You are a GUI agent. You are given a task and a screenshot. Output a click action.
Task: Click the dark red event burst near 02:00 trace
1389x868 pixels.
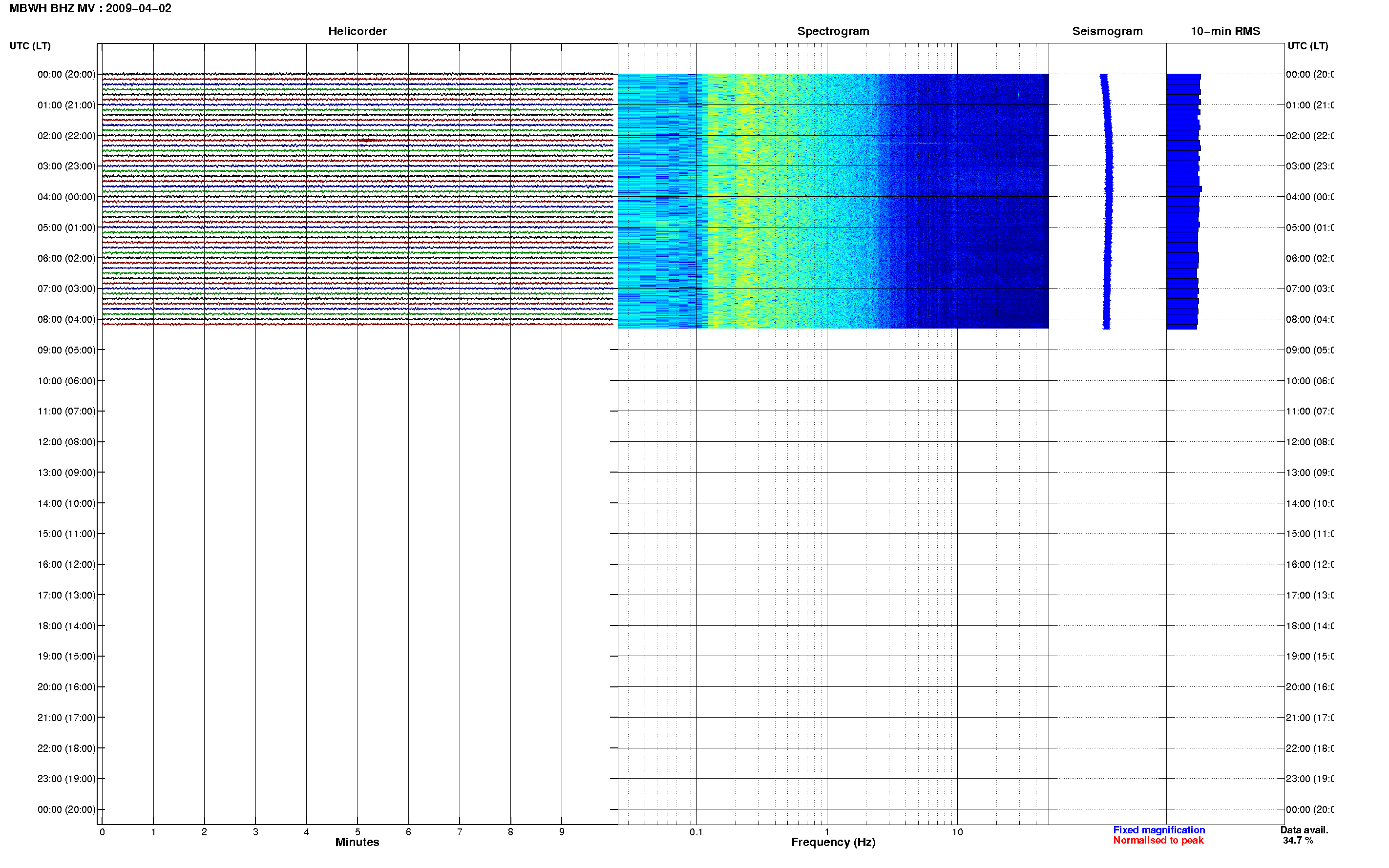[367, 141]
